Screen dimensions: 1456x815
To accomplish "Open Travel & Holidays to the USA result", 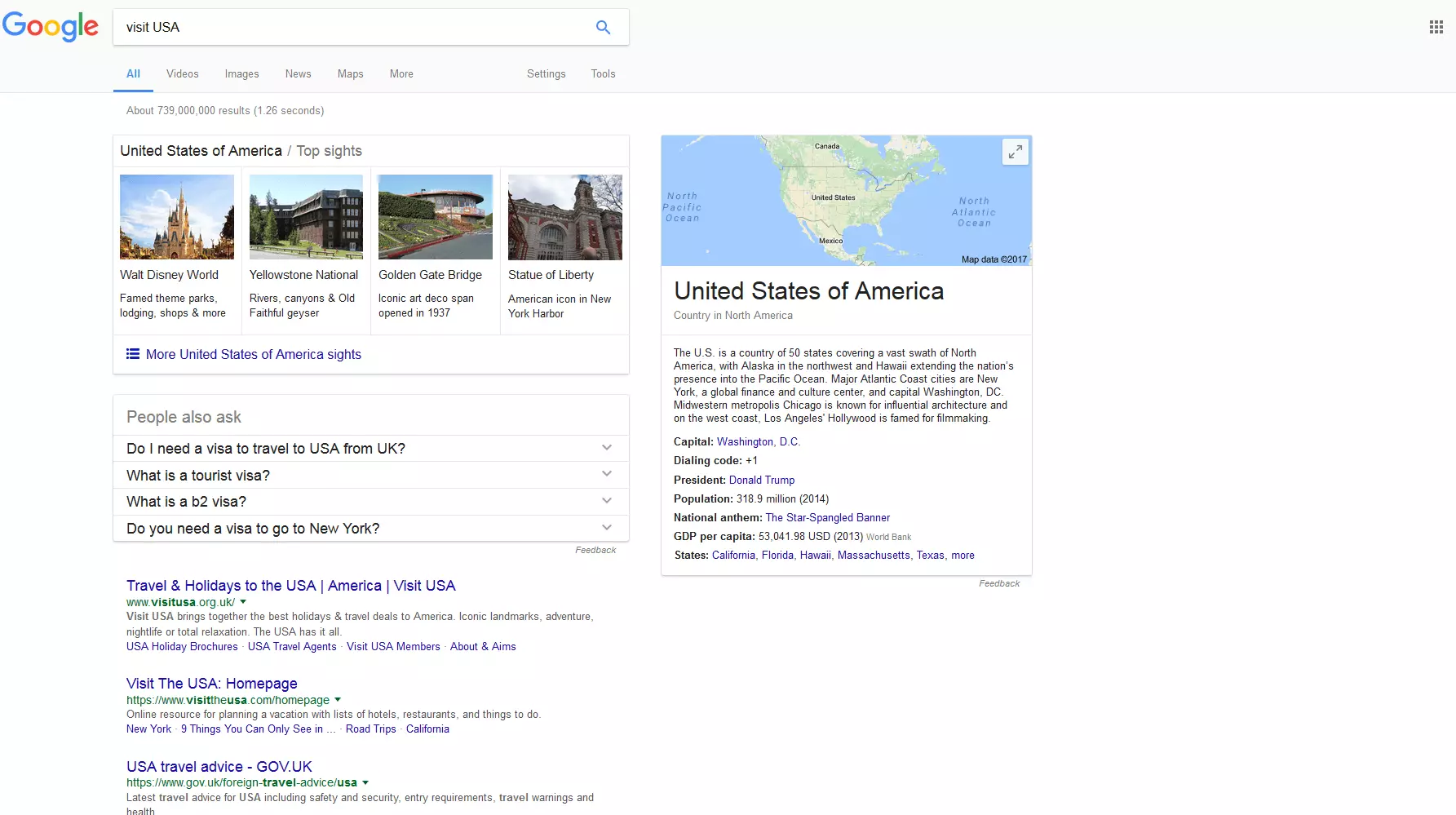I will pyautogui.click(x=290, y=586).
